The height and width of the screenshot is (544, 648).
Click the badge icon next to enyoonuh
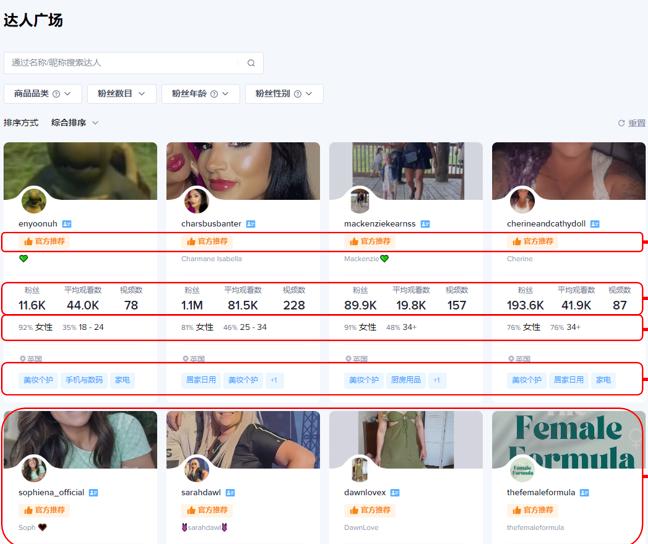click(x=67, y=224)
